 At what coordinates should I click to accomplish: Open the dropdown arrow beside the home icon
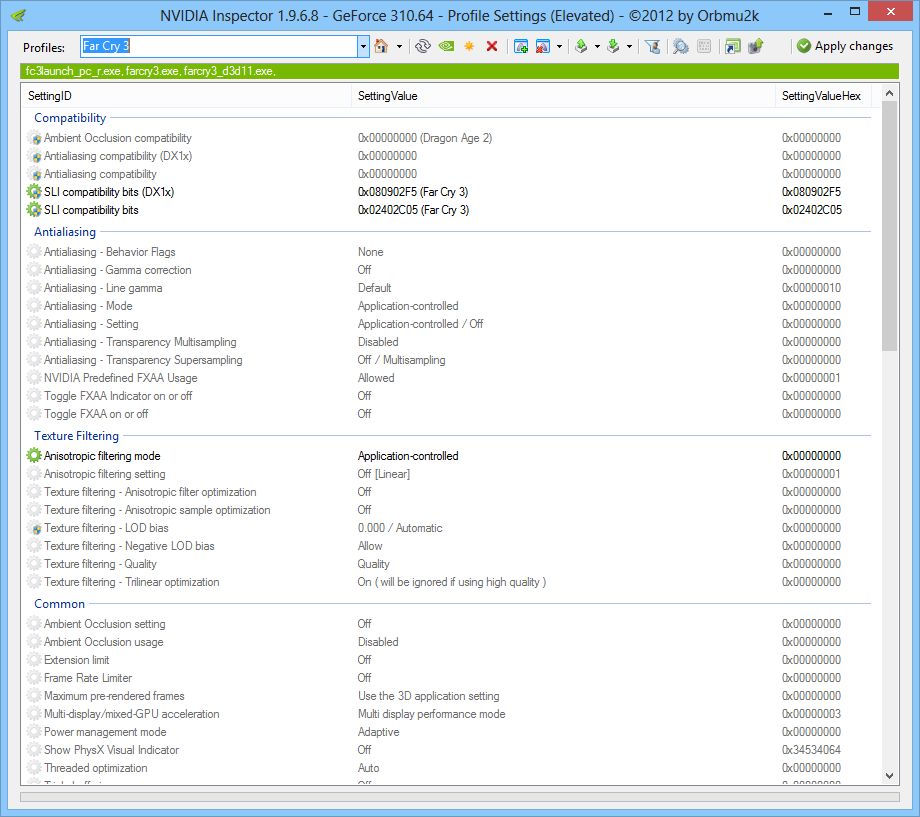400,46
